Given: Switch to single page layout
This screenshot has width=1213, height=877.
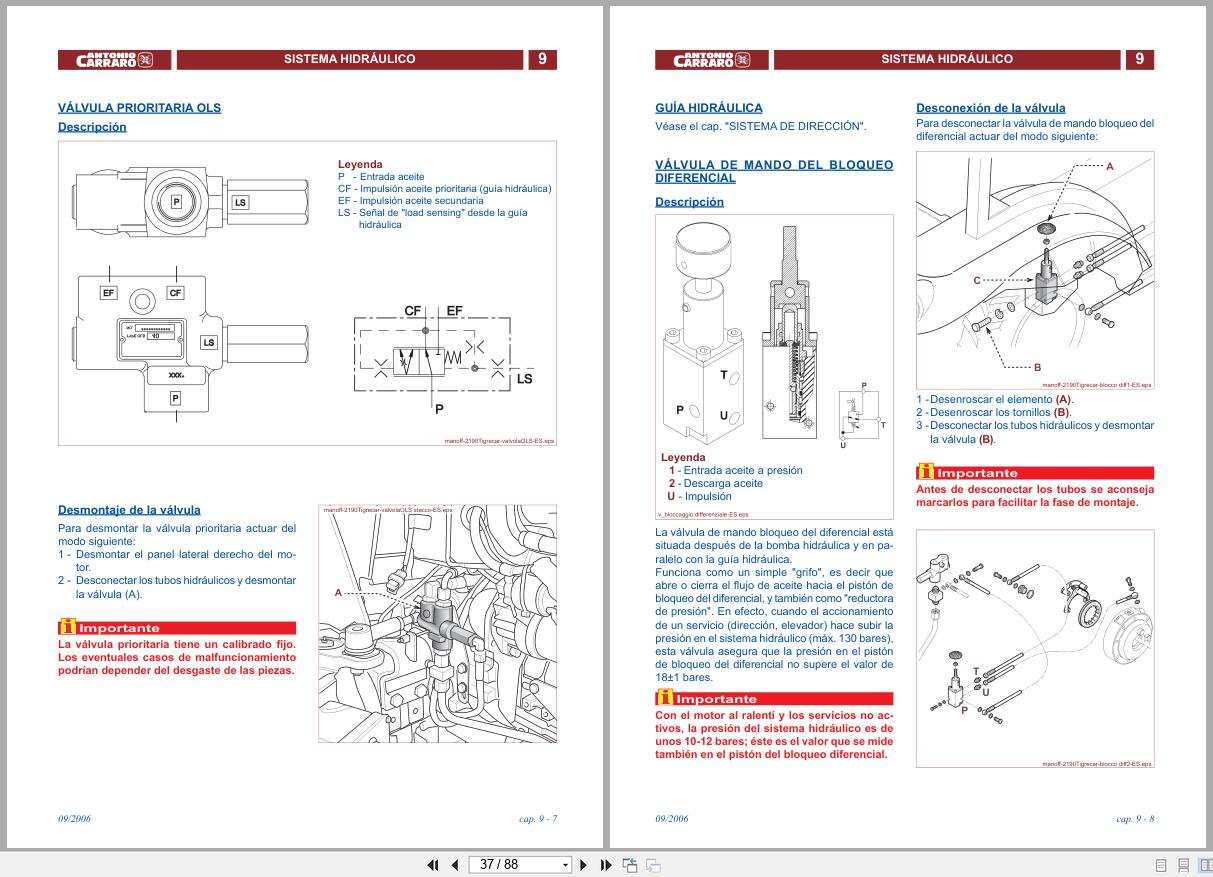Looking at the screenshot, I should point(1162,865).
